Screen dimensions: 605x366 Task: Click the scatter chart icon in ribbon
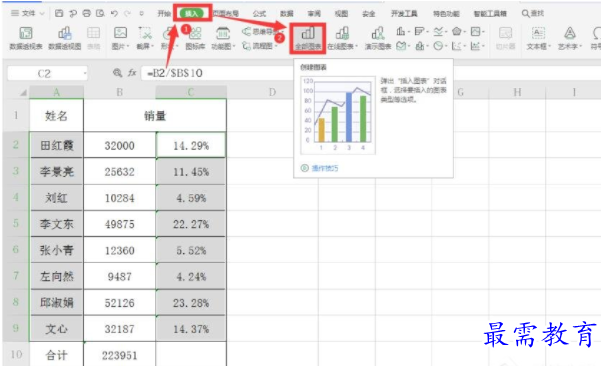point(456,46)
